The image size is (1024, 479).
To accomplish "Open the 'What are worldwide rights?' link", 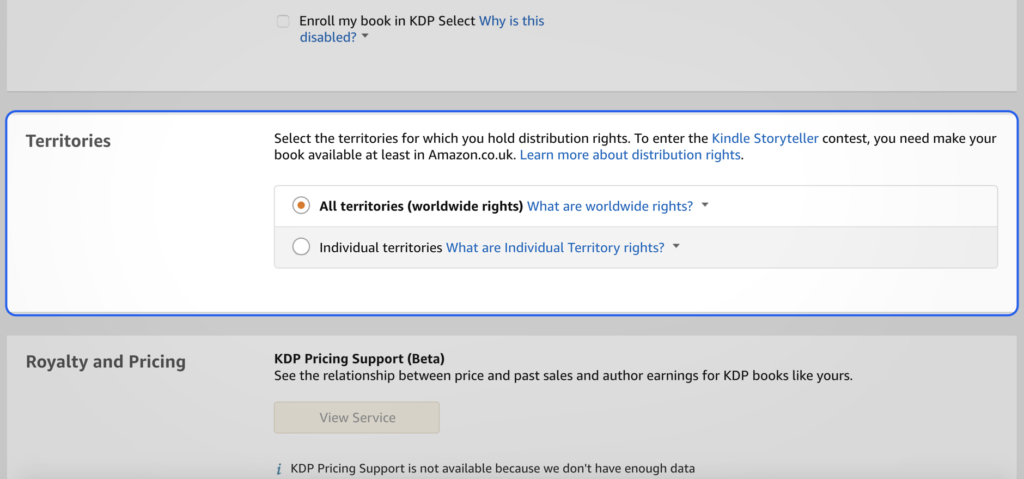I will coord(610,206).
